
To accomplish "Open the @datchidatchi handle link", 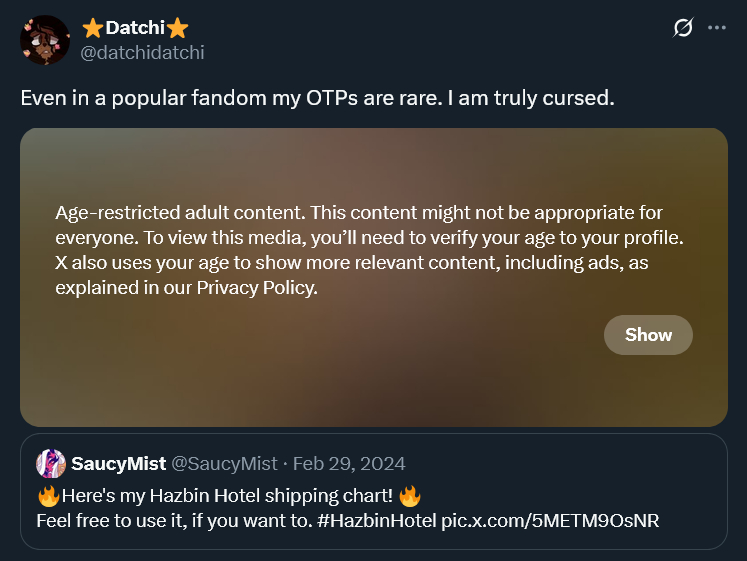I will point(142,52).
